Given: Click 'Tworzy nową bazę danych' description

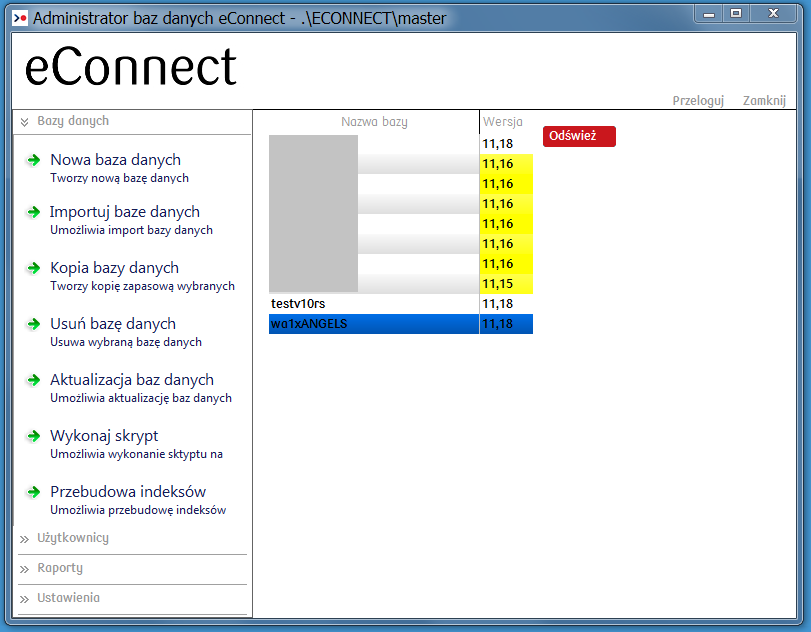Looking at the screenshot, I should pos(119,178).
